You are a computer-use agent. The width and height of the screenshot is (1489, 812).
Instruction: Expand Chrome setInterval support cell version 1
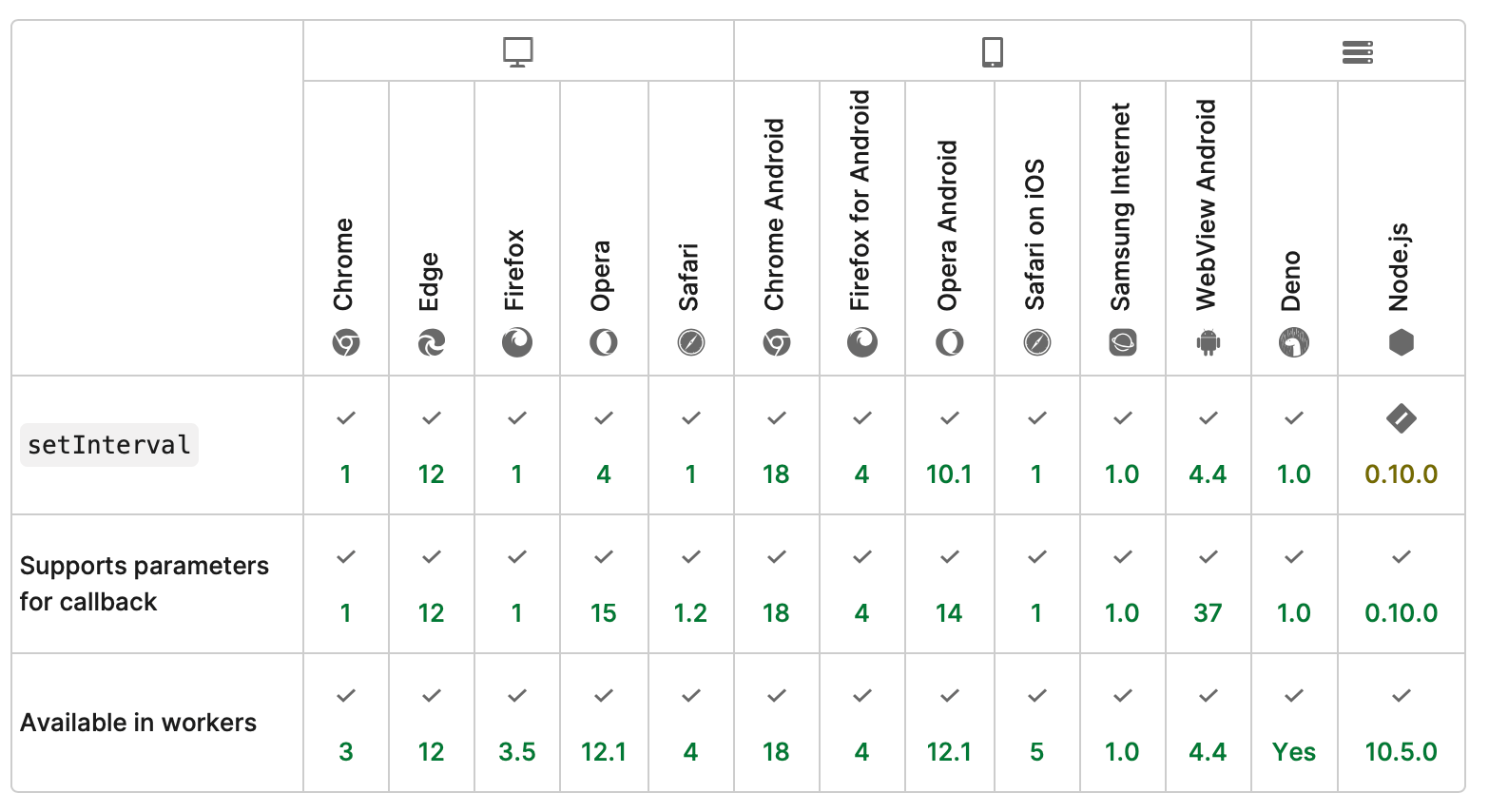pyautogui.click(x=346, y=474)
